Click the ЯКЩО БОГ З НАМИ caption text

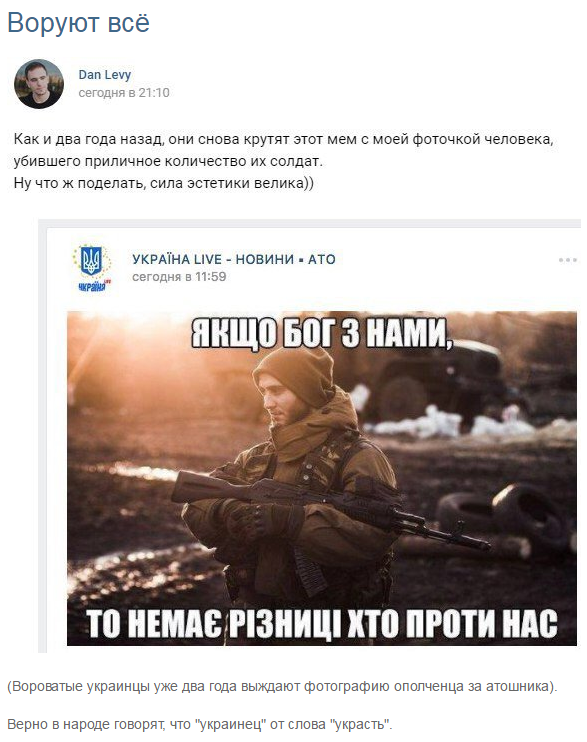(320, 333)
